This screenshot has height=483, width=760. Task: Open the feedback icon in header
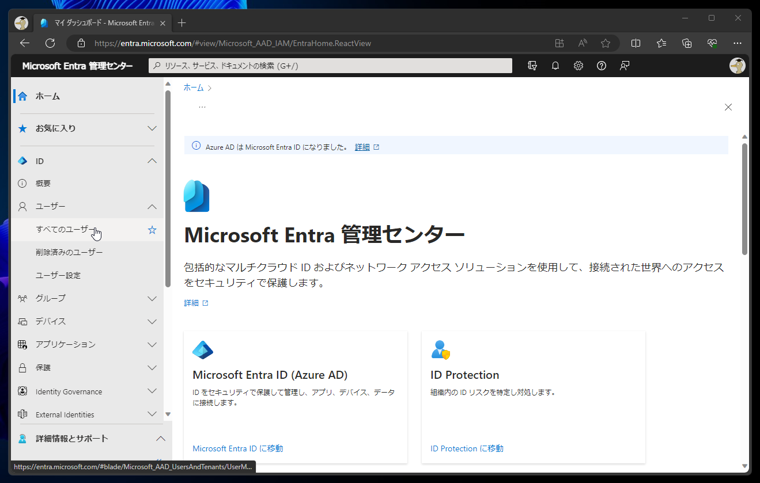[x=624, y=65]
